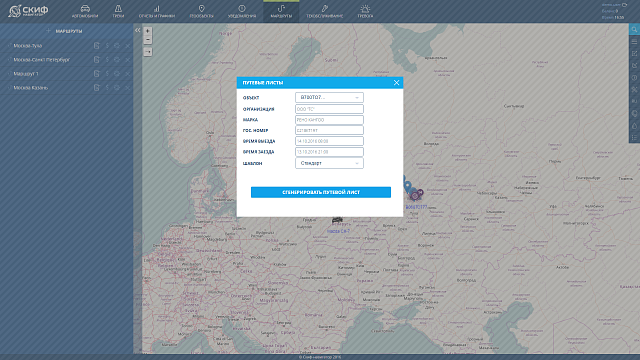Click Сгенерировать путевой лист button
The height and width of the screenshot is (360, 640).
click(x=321, y=192)
